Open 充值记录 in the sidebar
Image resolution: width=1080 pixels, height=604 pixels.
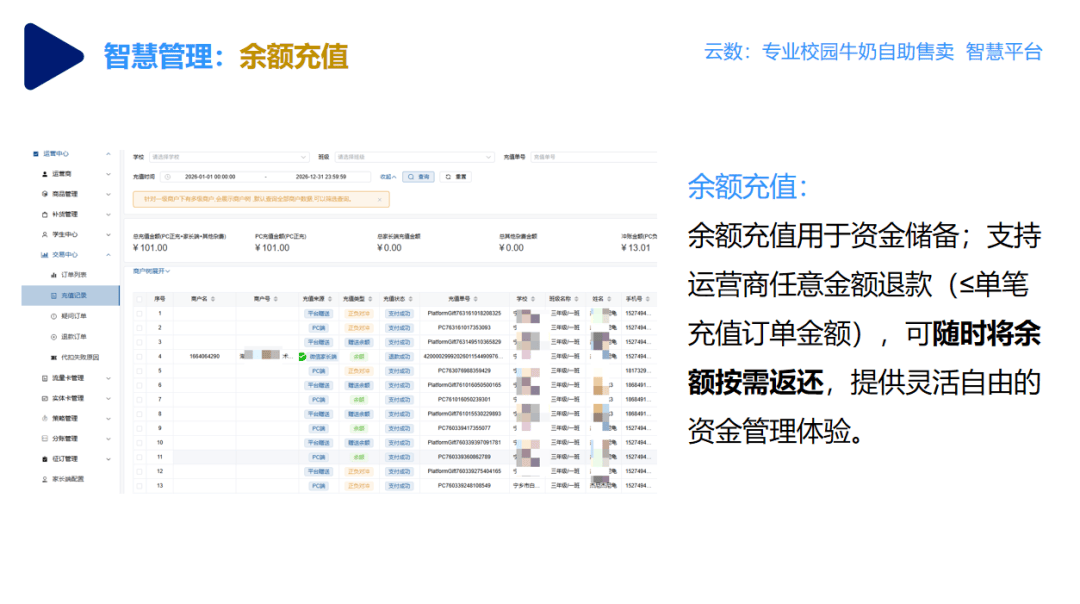point(74,296)
